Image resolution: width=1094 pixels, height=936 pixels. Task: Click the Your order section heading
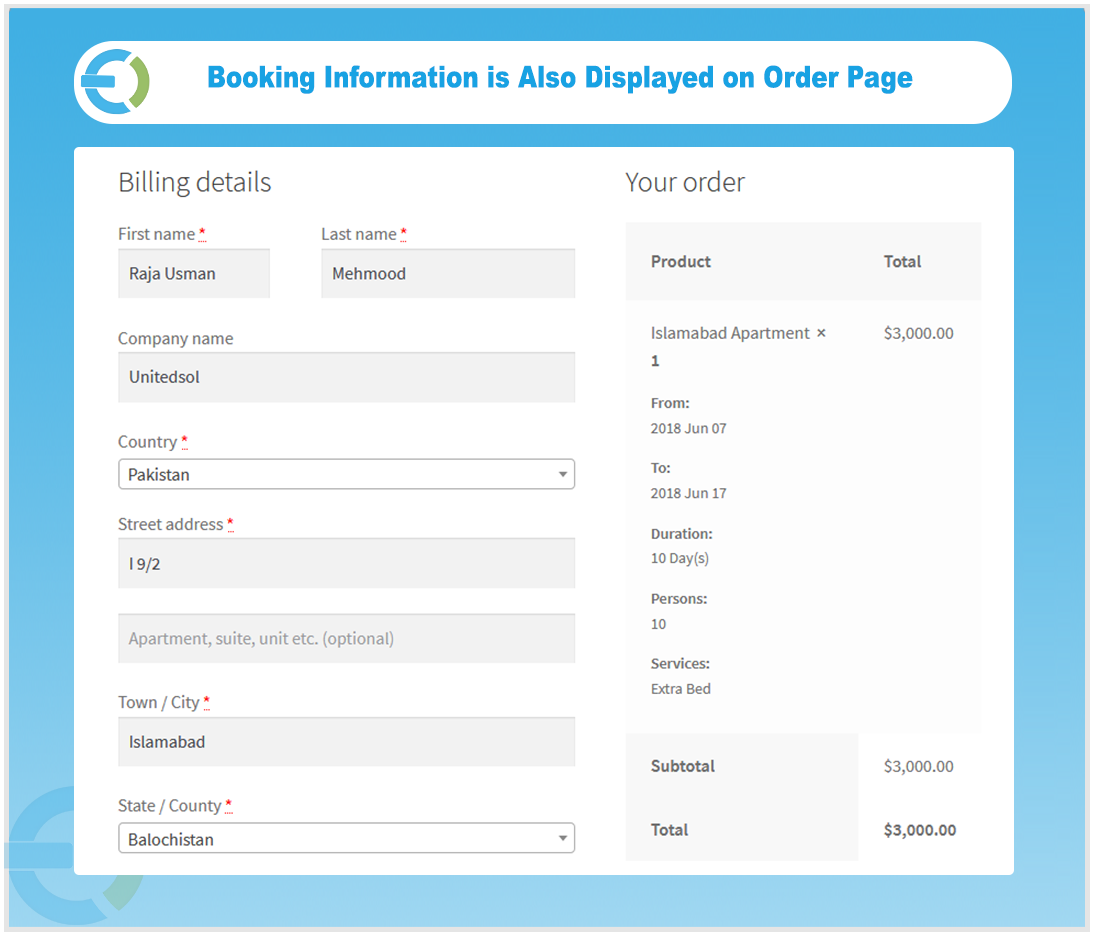(x=685, y=182)
